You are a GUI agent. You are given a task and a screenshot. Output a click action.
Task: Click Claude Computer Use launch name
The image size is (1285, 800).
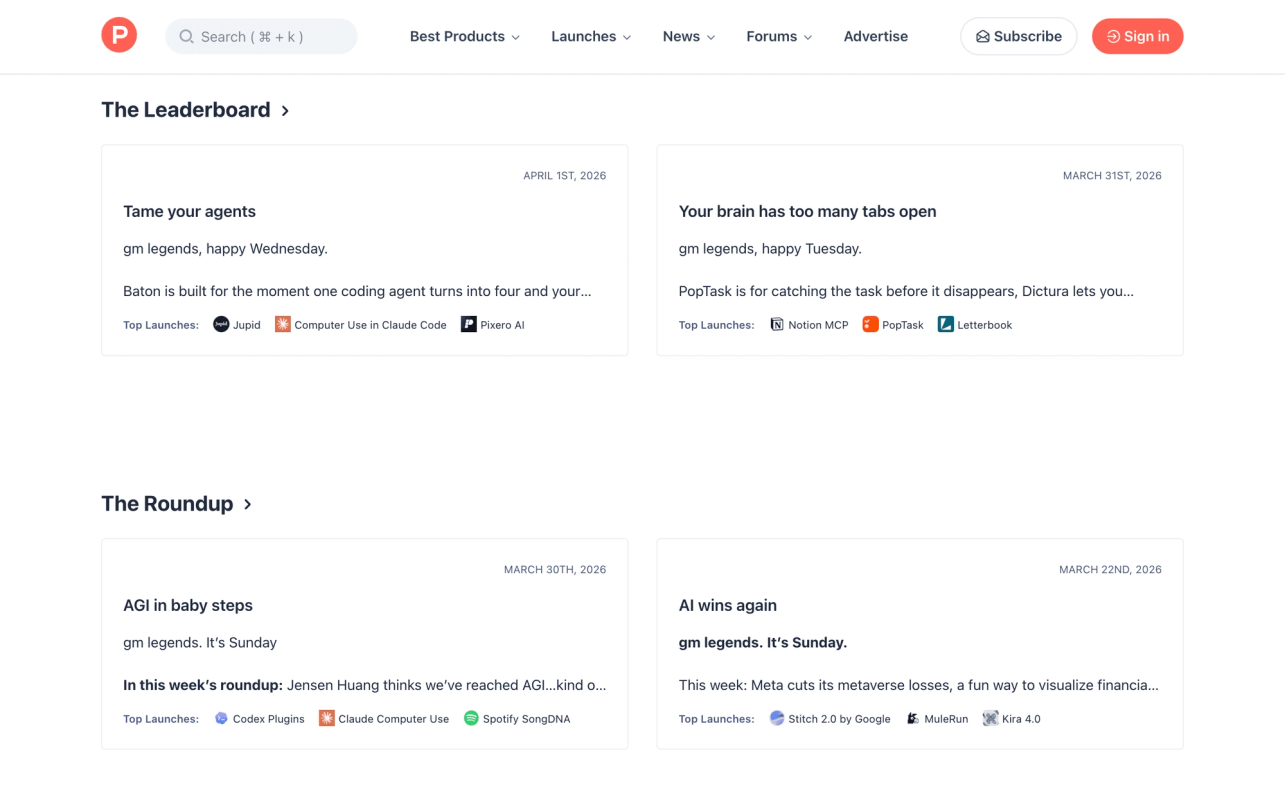[x=394, y=719]
